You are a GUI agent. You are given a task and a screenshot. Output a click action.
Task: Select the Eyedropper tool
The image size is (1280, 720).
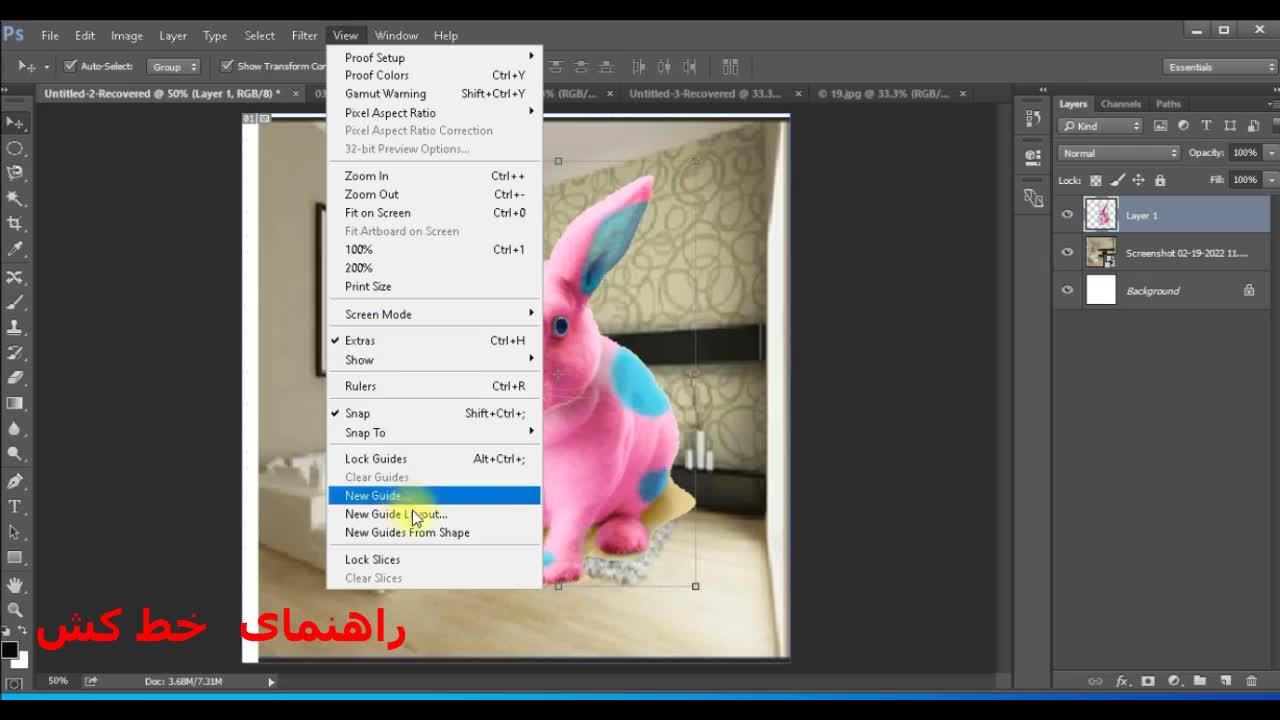pyautogui.click(x=15, y=250)
